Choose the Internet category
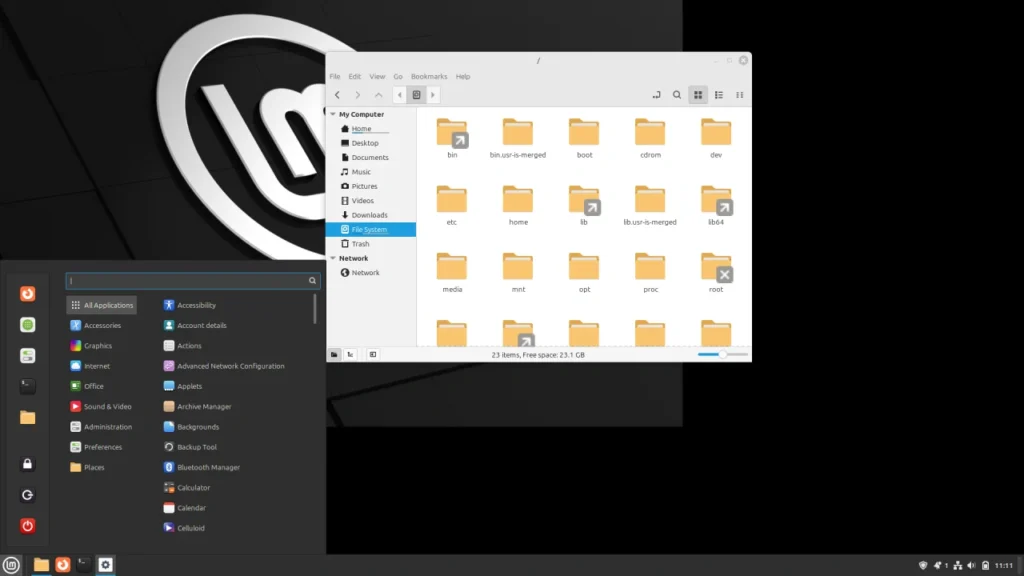 (90, 366)
